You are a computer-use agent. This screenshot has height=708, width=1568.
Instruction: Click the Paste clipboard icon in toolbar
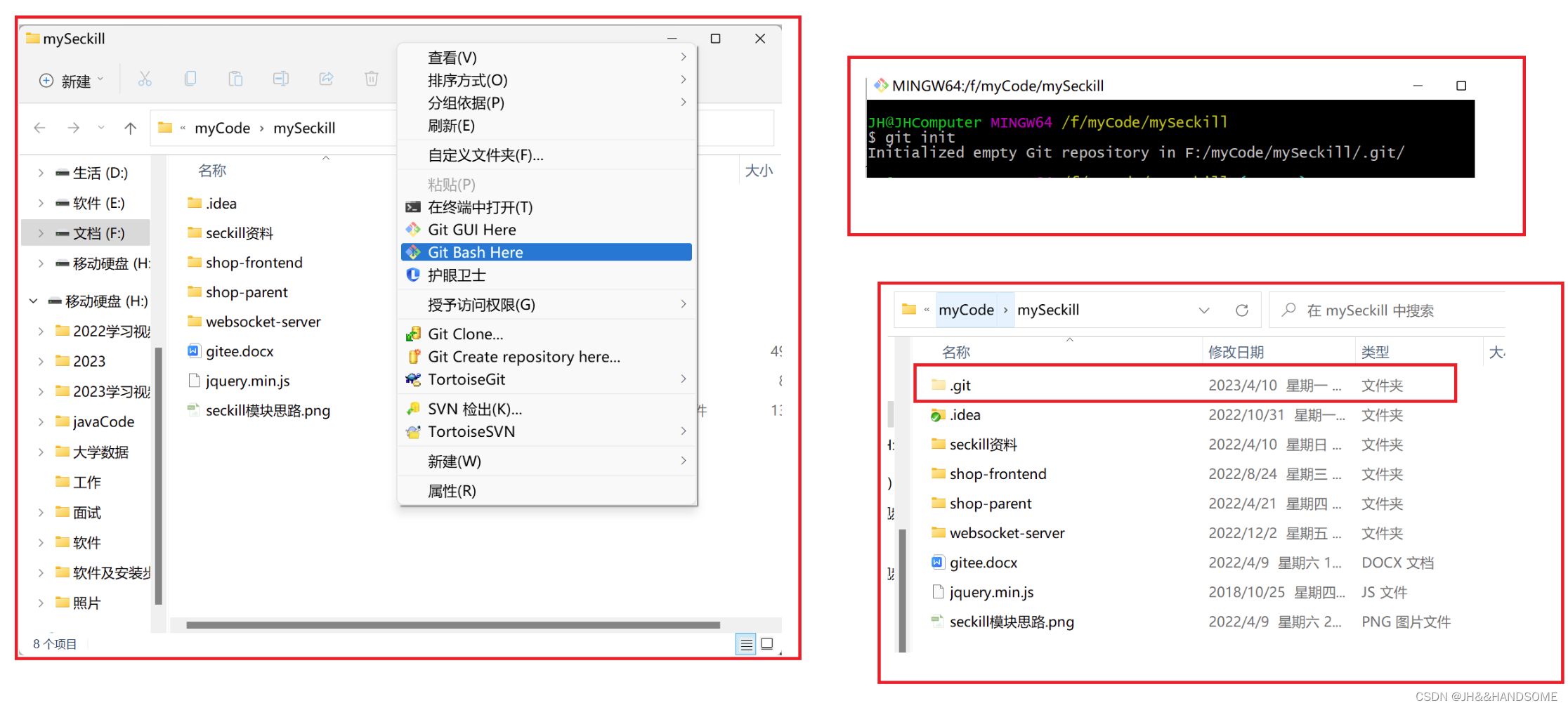pos(235,79)
